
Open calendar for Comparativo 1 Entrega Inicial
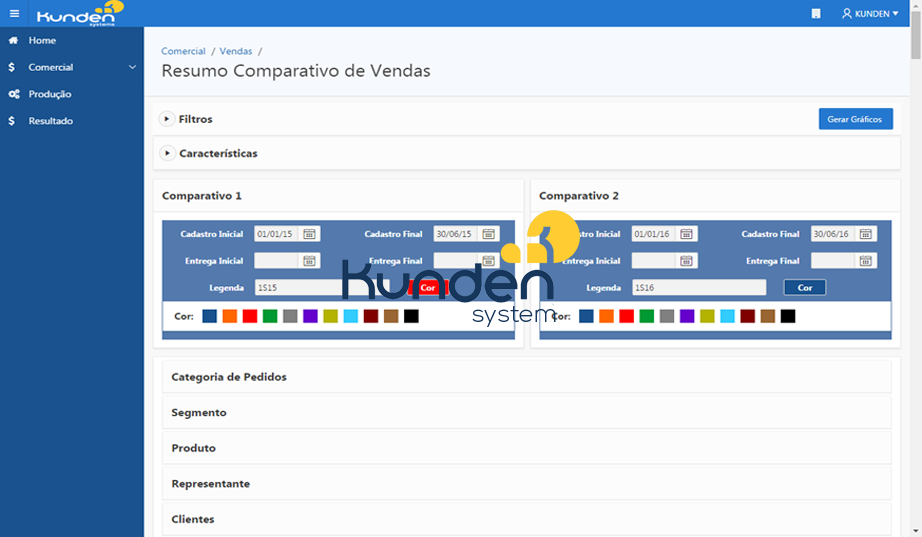pyautogui.click(x=309, y=261)
